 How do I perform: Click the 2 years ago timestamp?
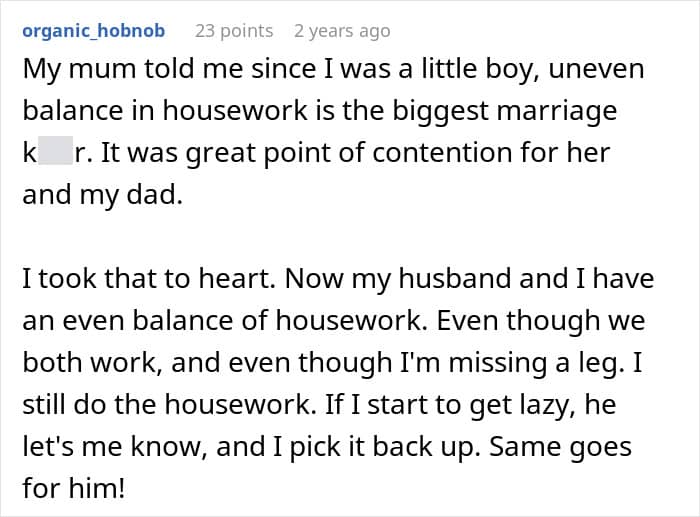point(342,31)
